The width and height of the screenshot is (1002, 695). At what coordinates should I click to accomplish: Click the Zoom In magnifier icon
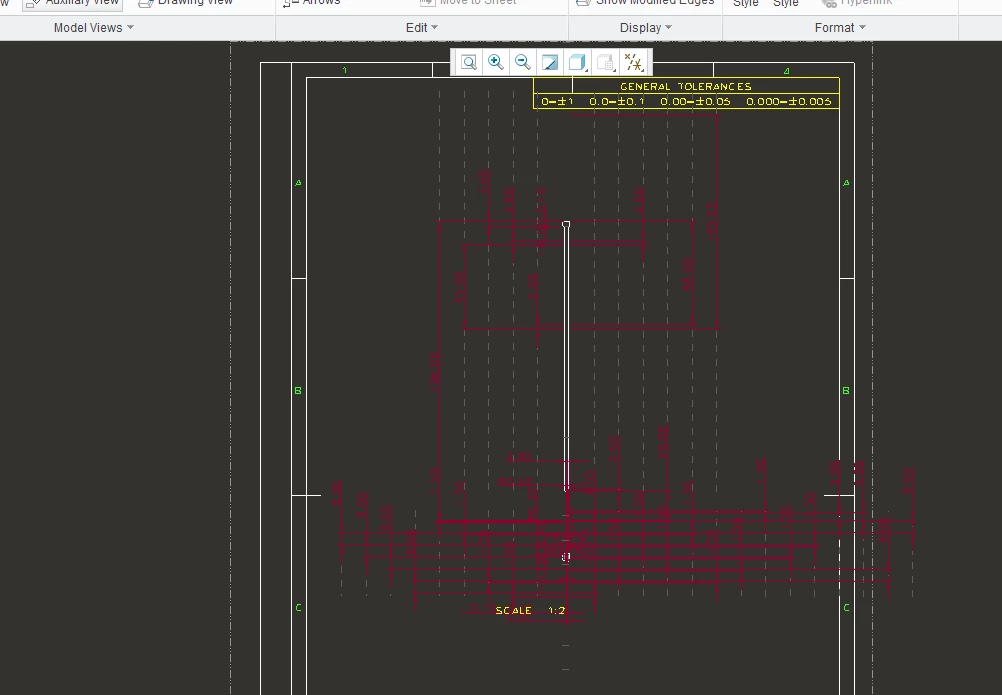click(x=495, y=62)
